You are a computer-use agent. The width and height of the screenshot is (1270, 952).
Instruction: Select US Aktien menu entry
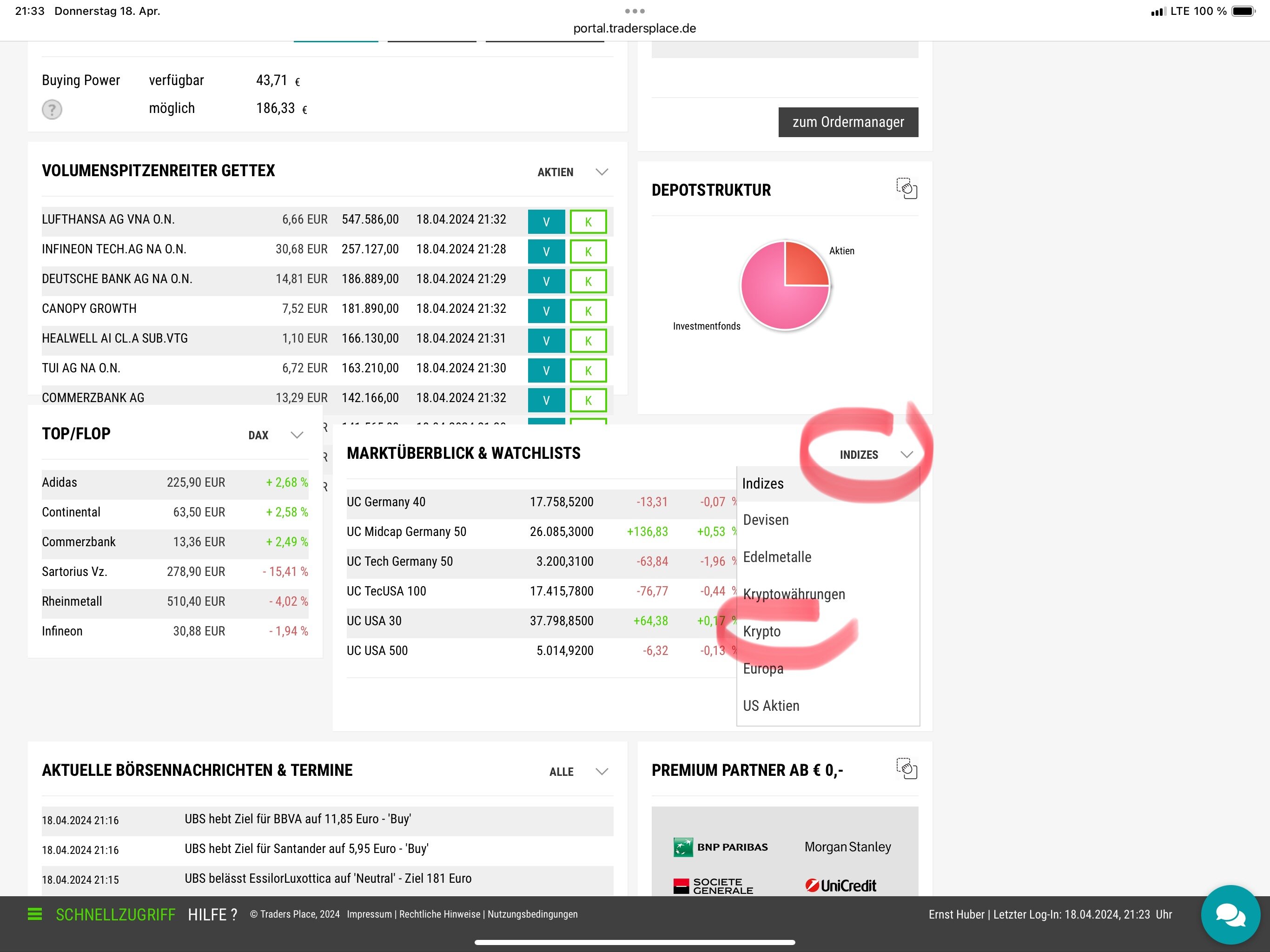[771, 706]
